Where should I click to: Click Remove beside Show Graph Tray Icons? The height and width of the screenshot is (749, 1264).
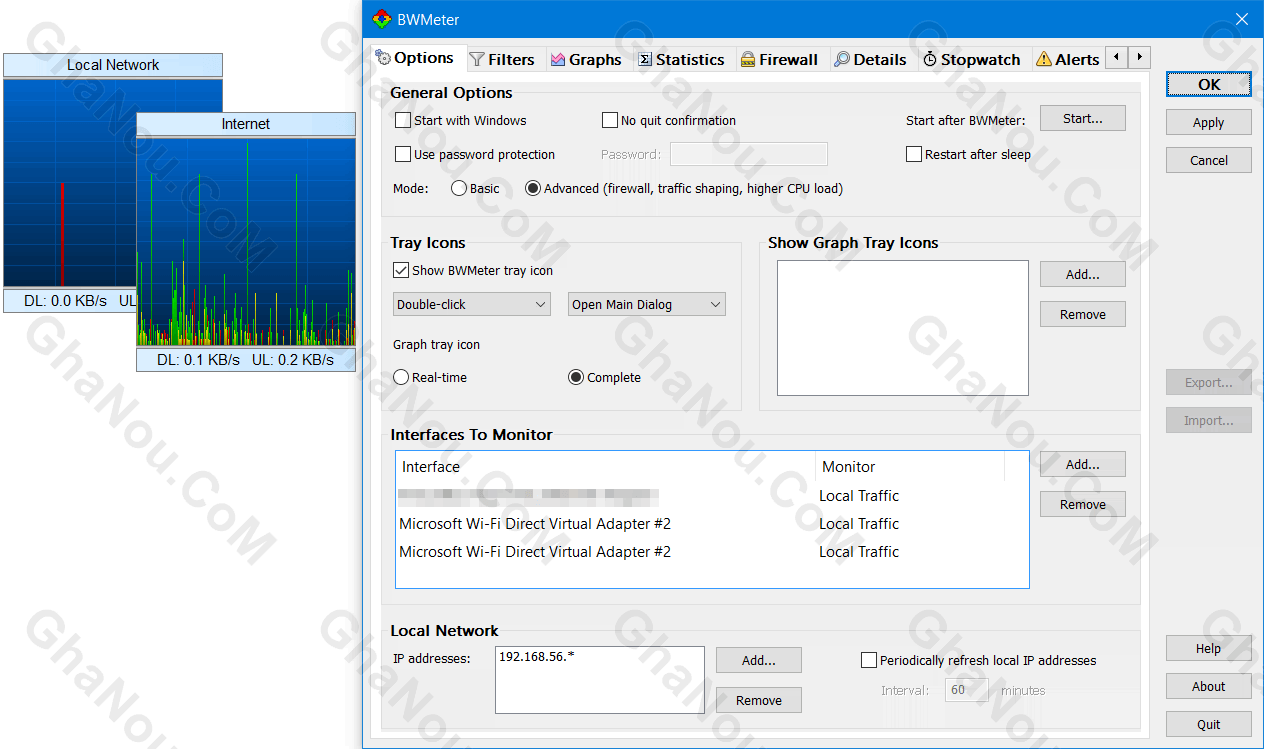coord(1083,314)
